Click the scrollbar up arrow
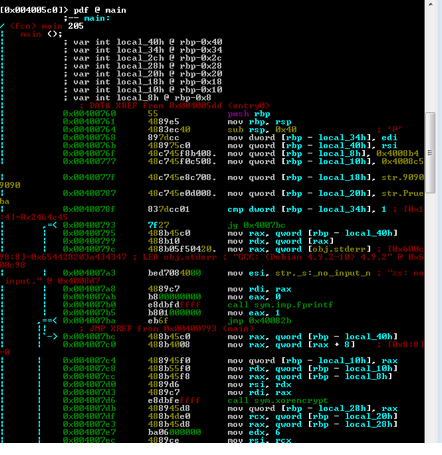Viewport: 442px width, 455px height. pyautogui.click(x=430, y=5)
